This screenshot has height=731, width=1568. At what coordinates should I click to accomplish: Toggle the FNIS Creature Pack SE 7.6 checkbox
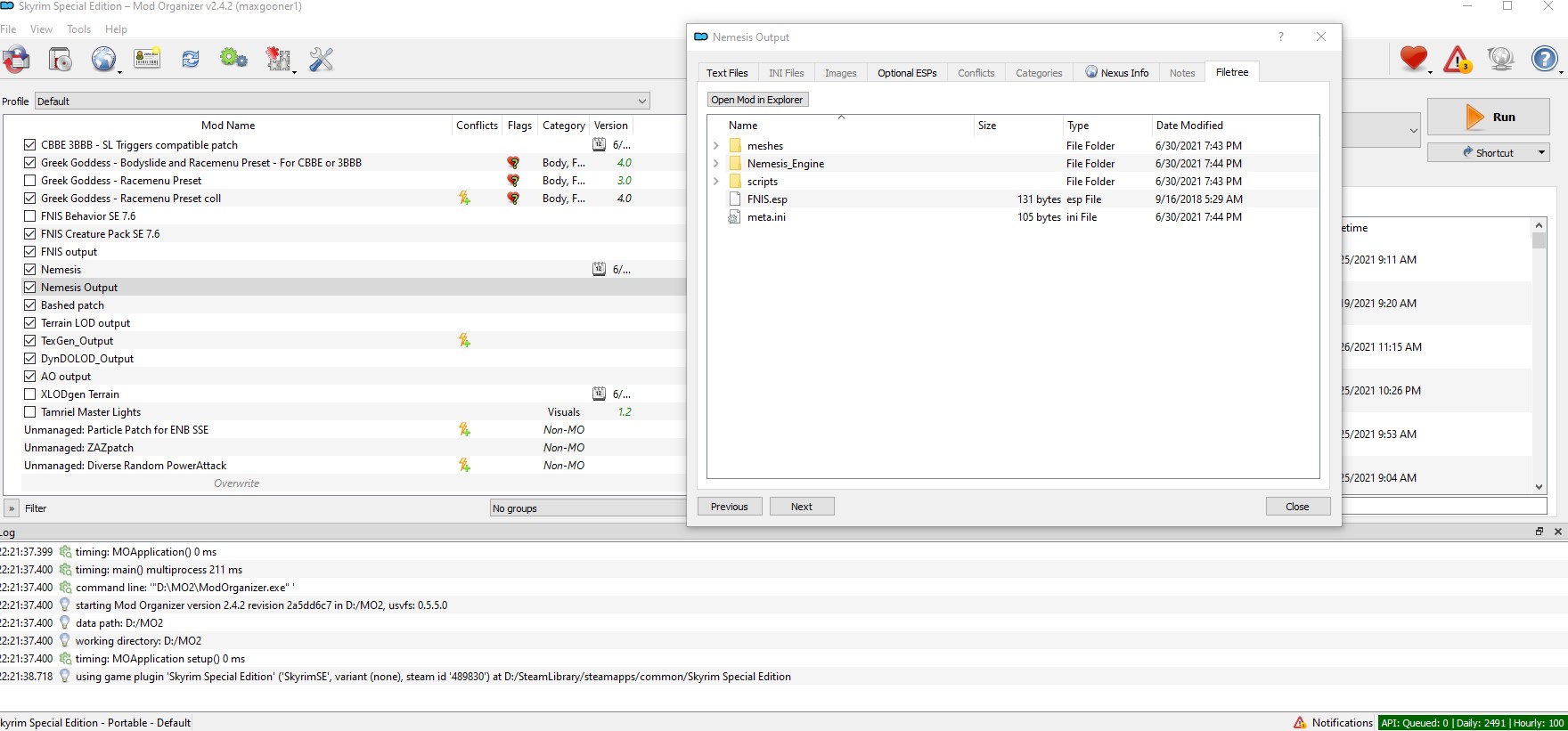click(x=30, y=234)
